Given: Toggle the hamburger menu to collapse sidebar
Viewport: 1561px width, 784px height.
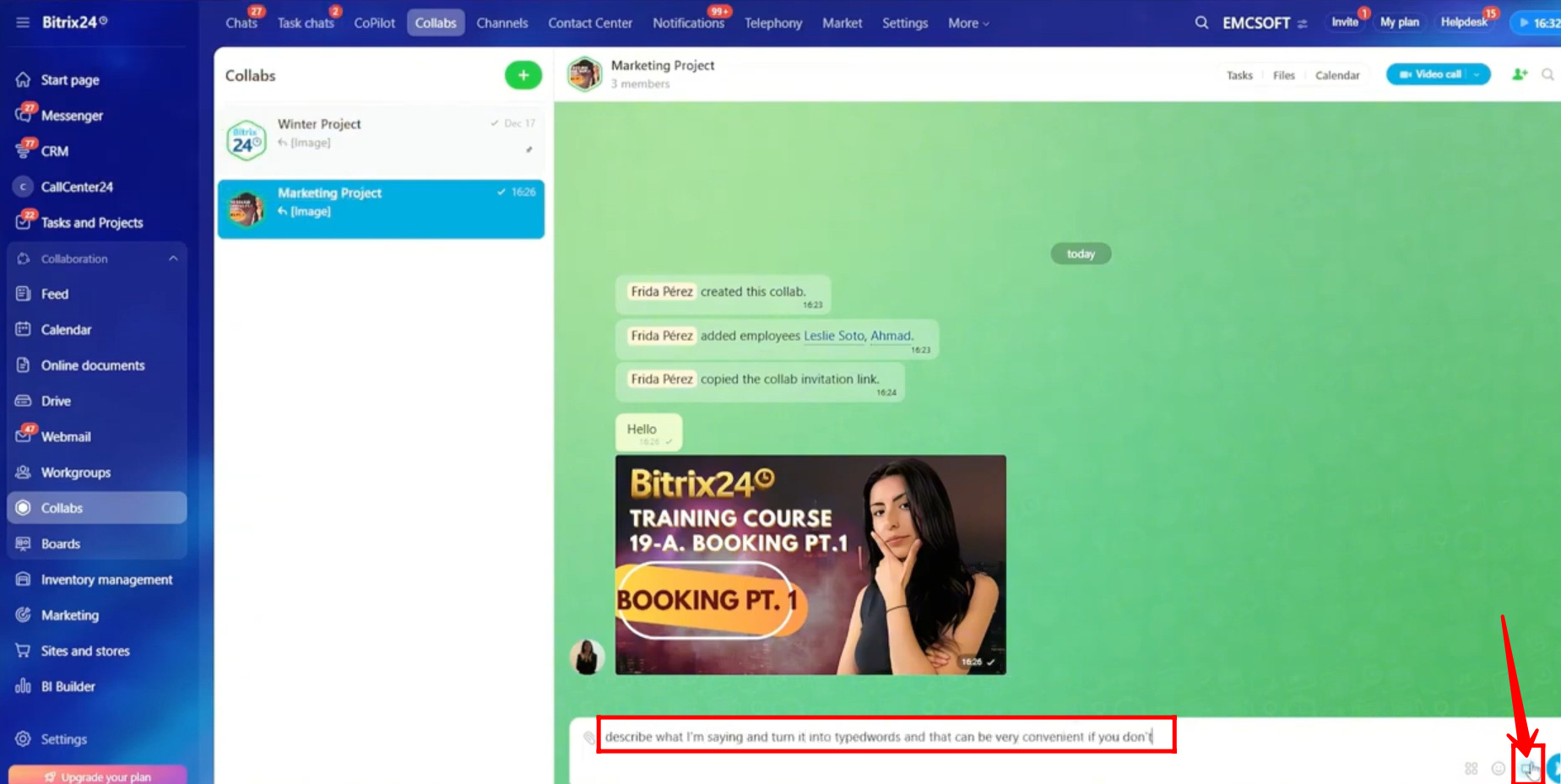Looking at the screenshot, I should [x=23, y=22].
